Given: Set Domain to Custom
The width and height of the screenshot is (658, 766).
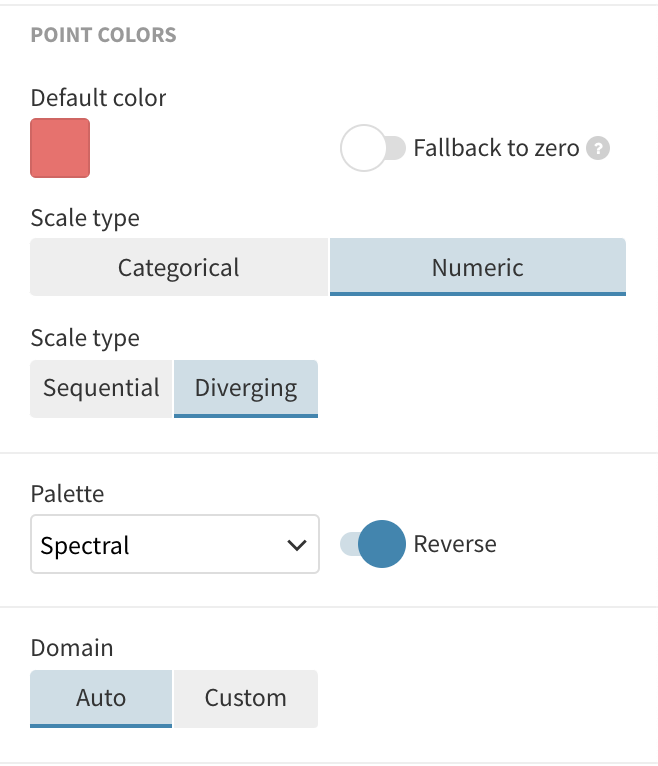Looking at the screenshot, I should (x=245, y=697).
